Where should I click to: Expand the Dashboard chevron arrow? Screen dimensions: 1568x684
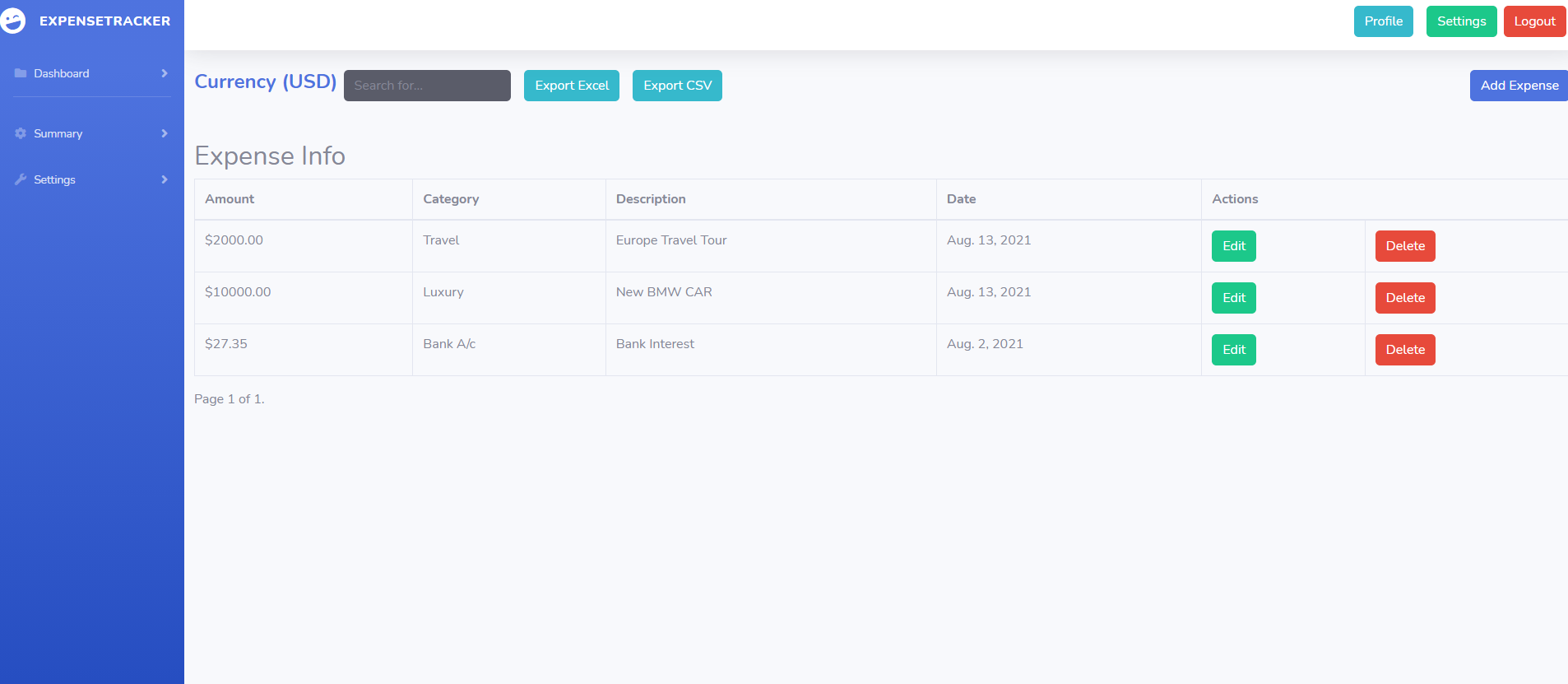click(165, 73)
